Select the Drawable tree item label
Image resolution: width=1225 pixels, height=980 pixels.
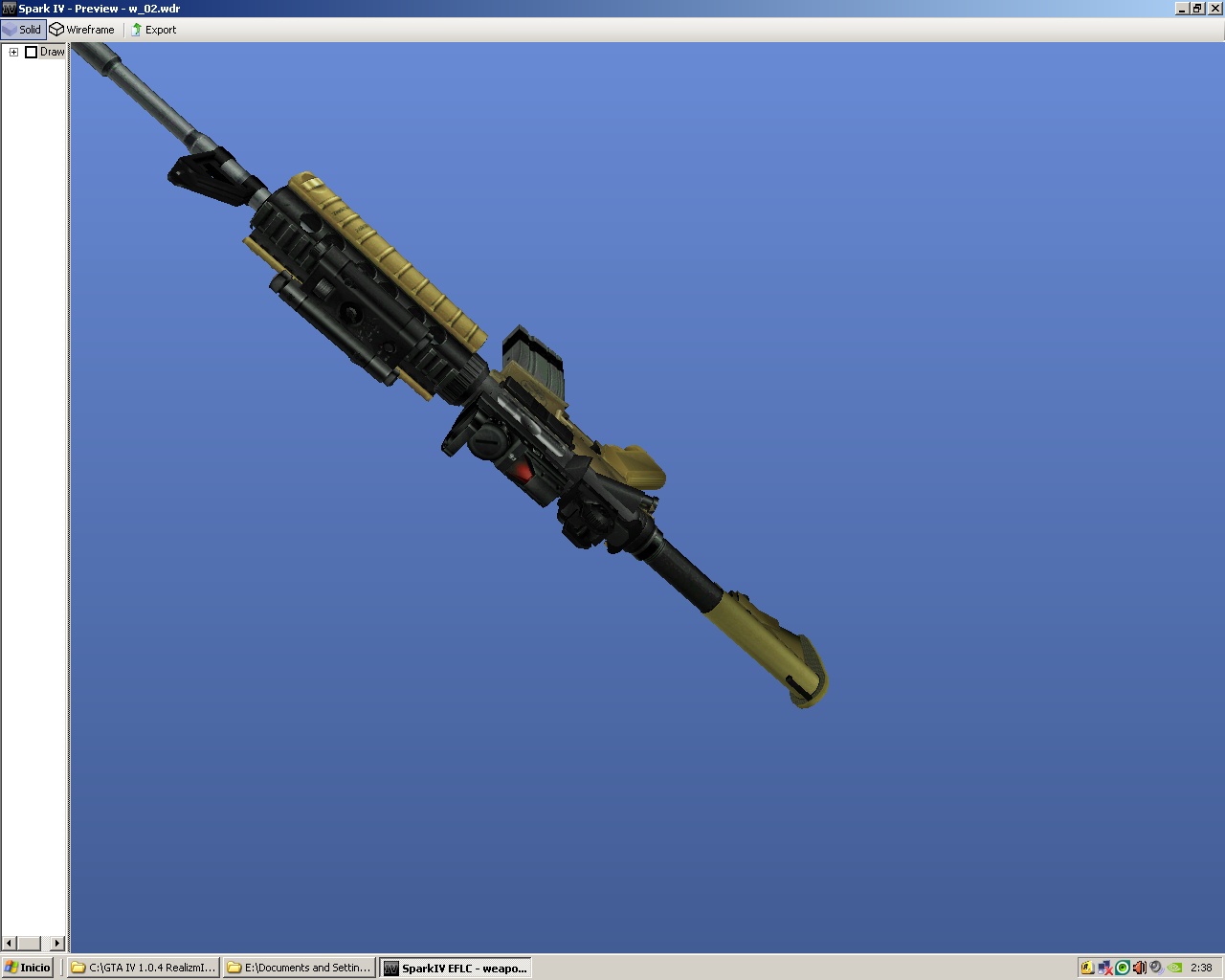[52, 52]
